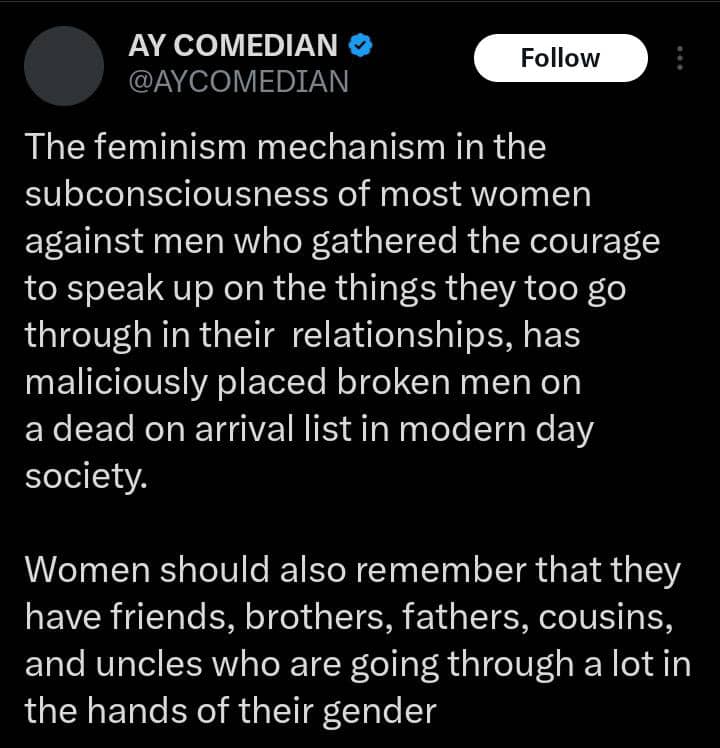Open the @AYCOMEDIAN handle link
Viewport: 720px width, 748px height.
pyautogui.click(x=239, y=81)
